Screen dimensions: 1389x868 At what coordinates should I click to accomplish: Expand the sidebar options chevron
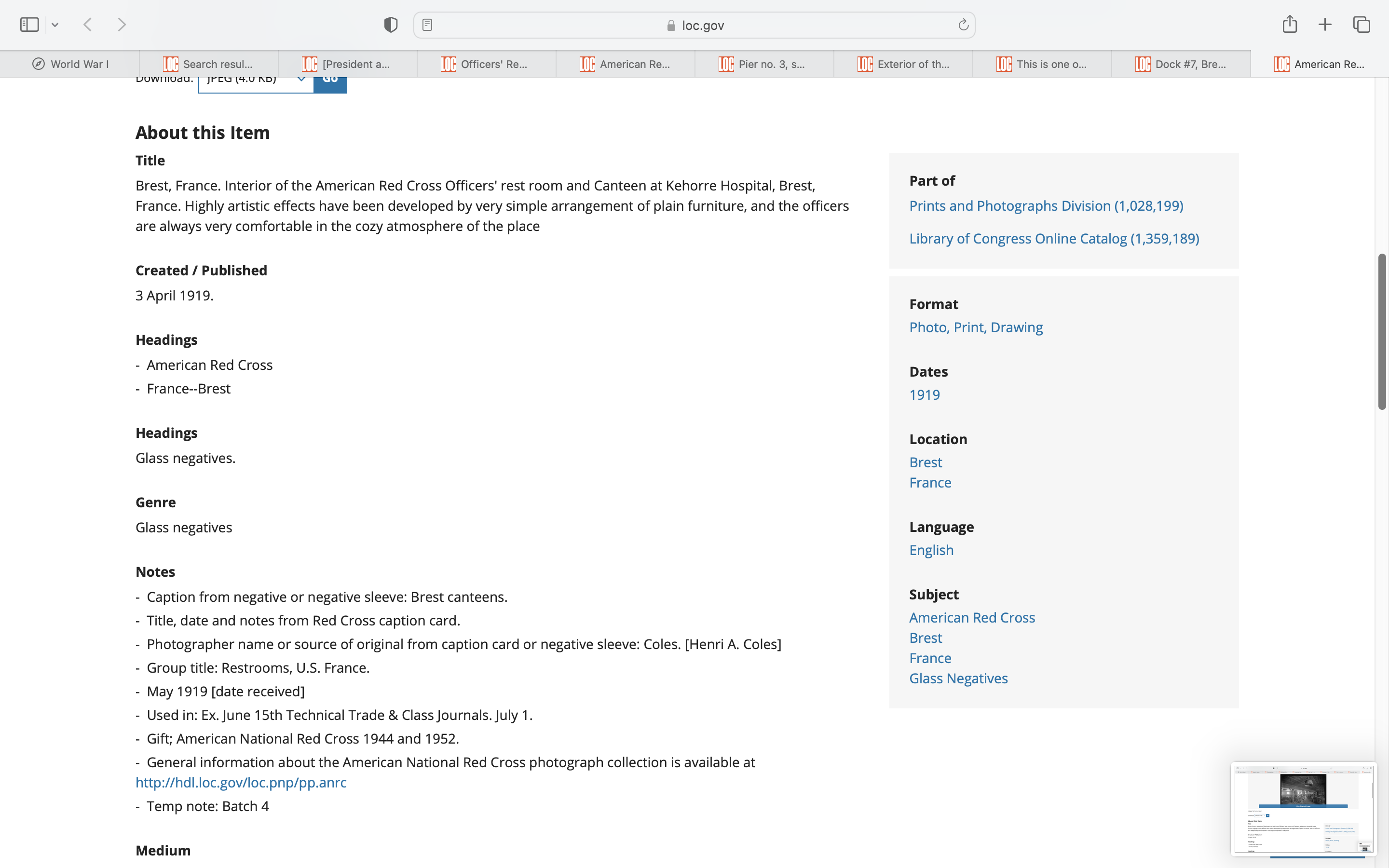pos(55,25)
